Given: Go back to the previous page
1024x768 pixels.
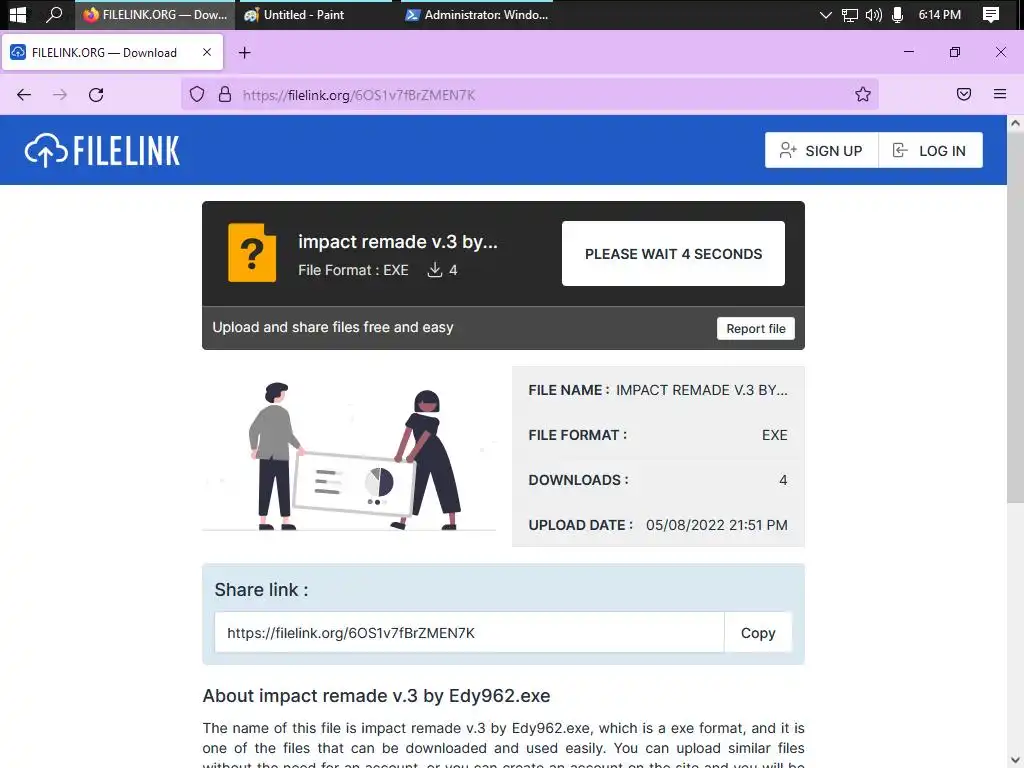Looking at the screenshot, I should coord(24,95).
